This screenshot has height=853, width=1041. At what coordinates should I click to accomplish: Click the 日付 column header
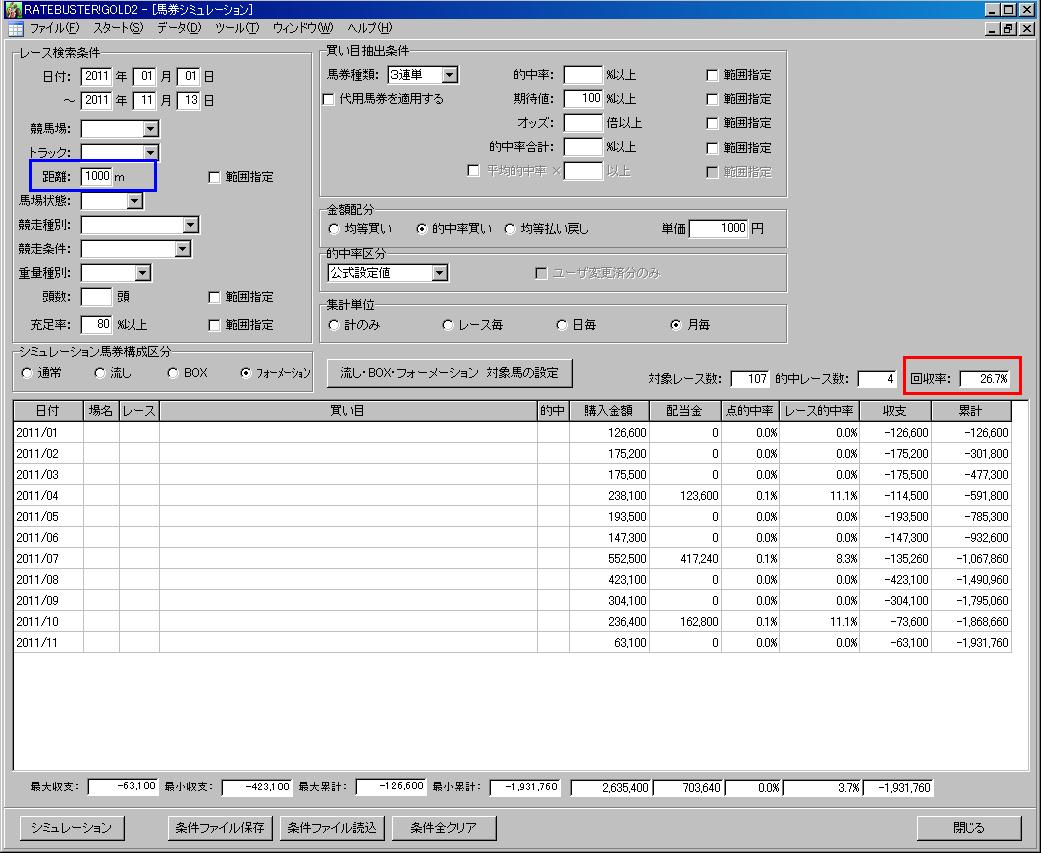tap(48, 411)
